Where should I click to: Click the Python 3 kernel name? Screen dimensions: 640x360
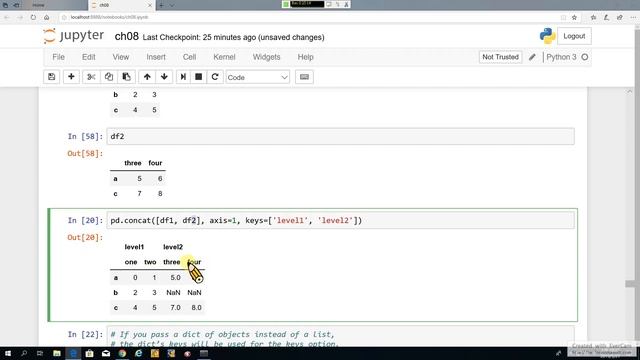pos(561,57)
